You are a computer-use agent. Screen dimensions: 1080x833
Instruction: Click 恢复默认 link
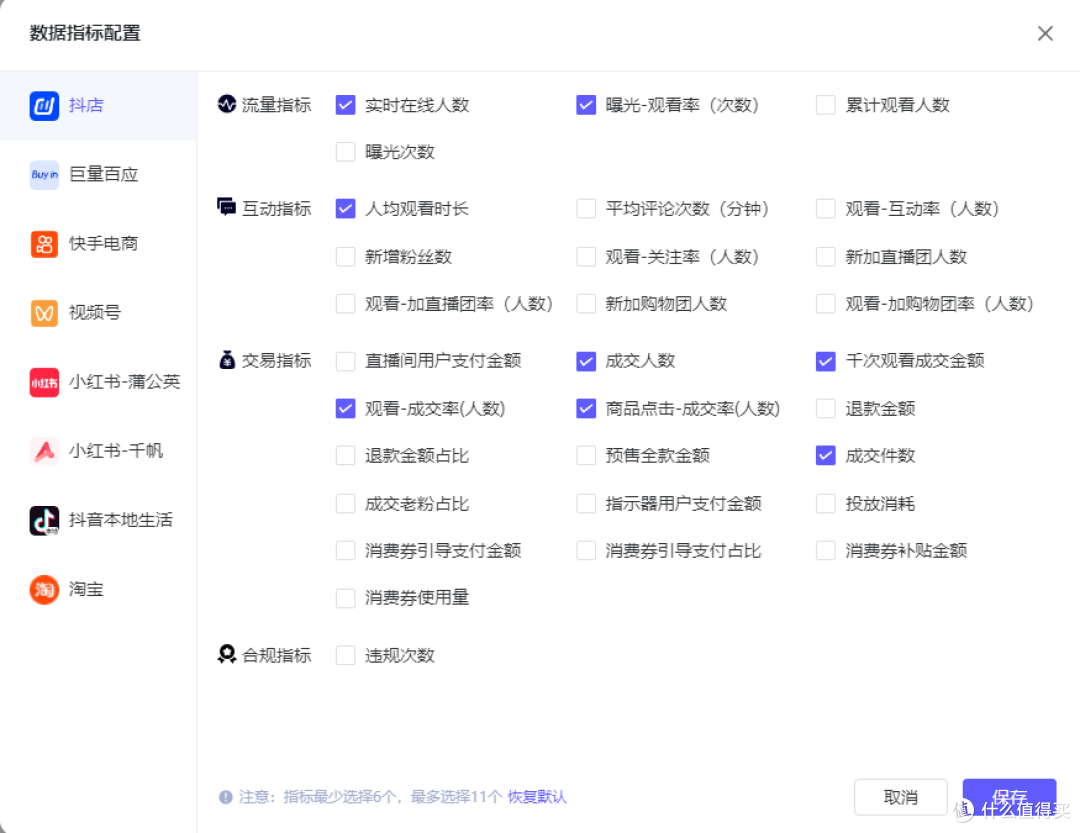click(x=537, y=797)
